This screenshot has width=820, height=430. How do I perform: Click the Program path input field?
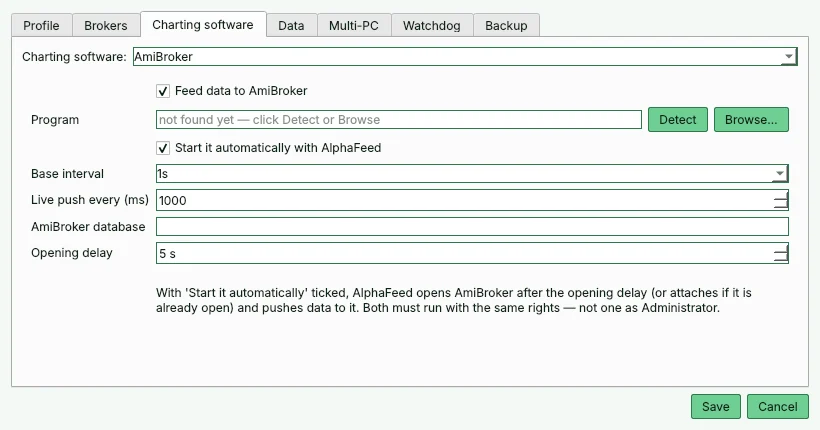[x=398, y=120]
